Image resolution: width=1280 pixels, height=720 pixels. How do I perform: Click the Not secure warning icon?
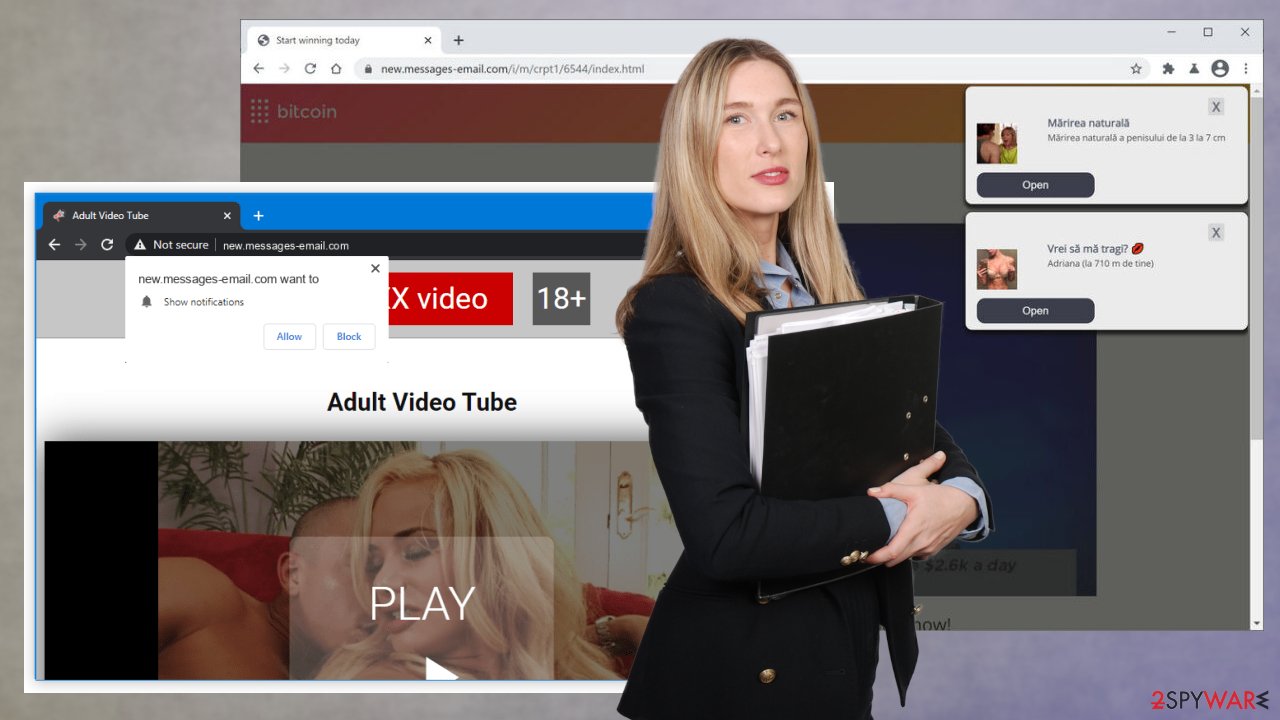(x=140, y=245)
